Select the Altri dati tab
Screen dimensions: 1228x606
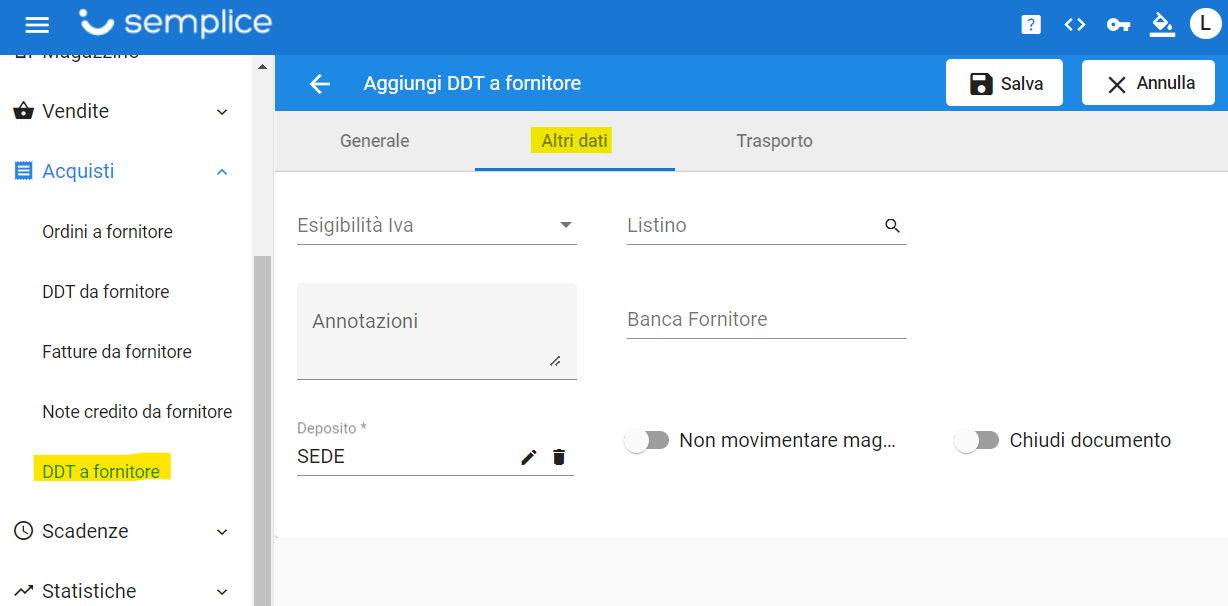pos(575,141)
